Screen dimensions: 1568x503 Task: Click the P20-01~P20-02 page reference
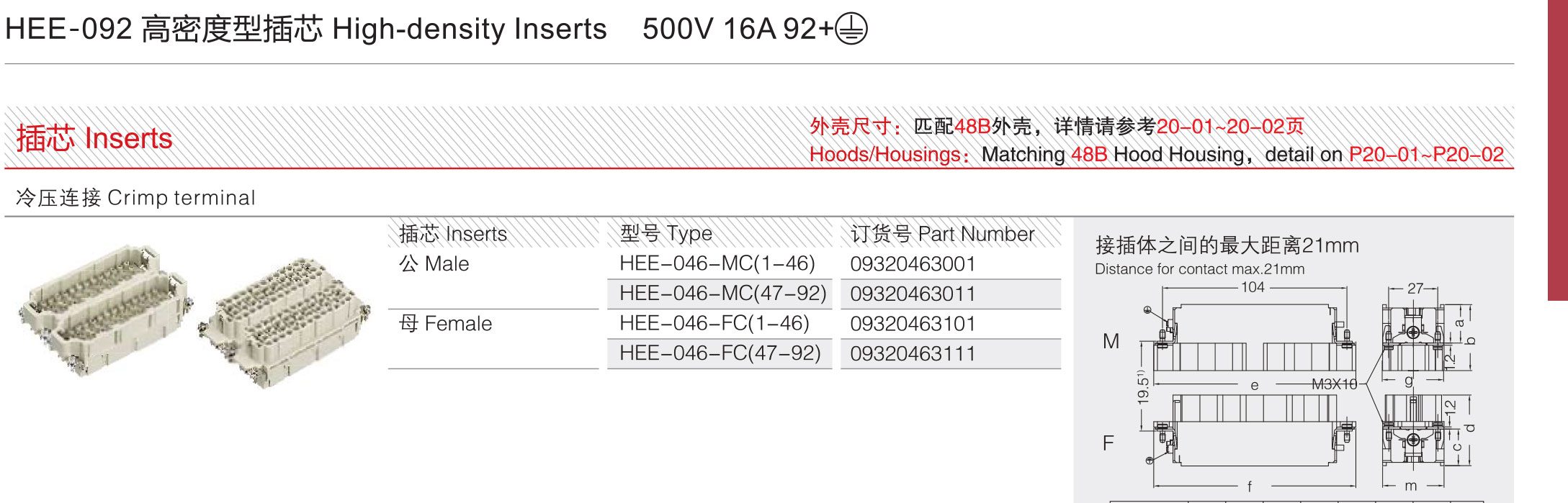pyautogui.click(x=1426, y=154)
